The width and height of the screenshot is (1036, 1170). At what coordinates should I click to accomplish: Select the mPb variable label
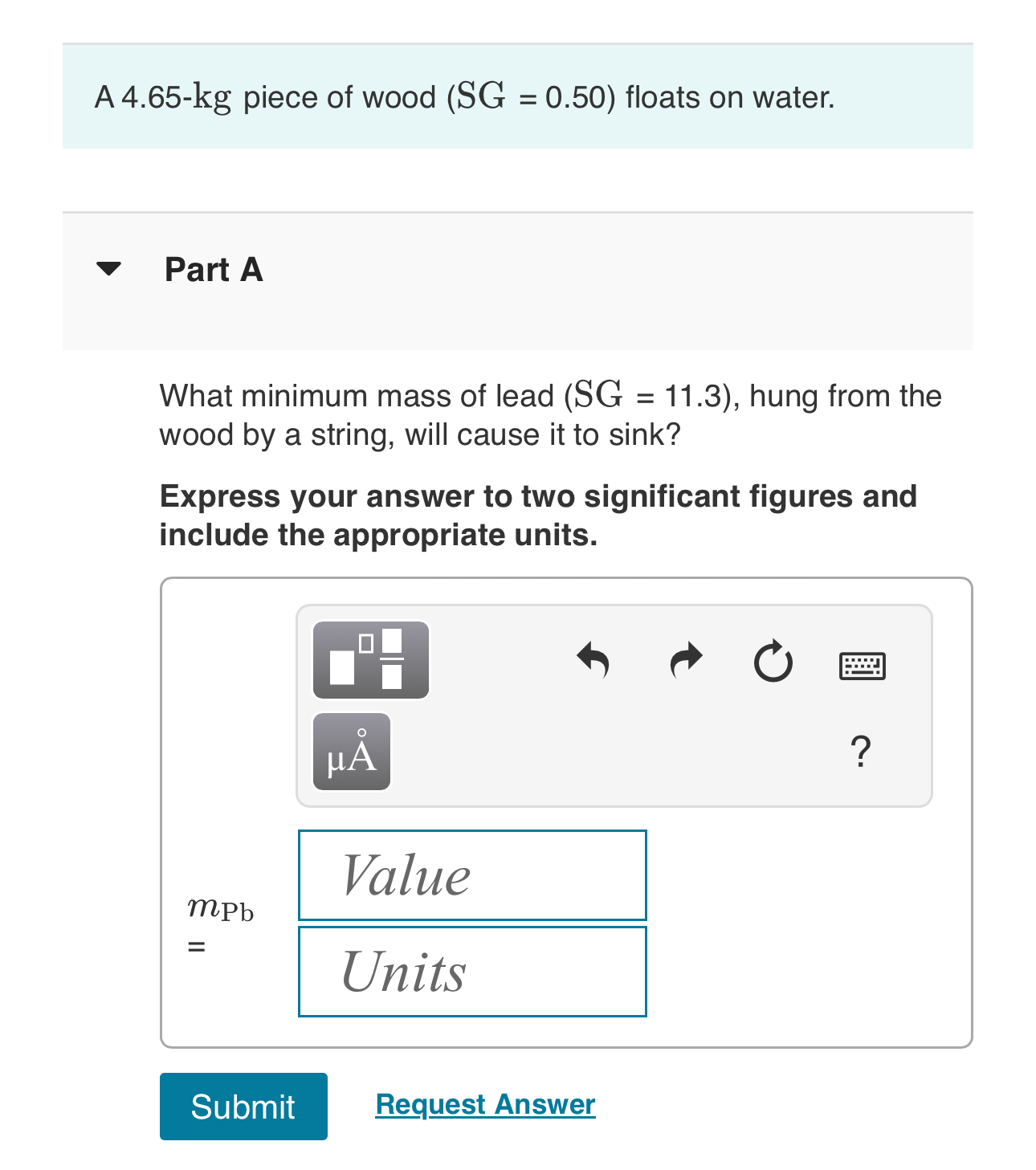tap(219, 909)
